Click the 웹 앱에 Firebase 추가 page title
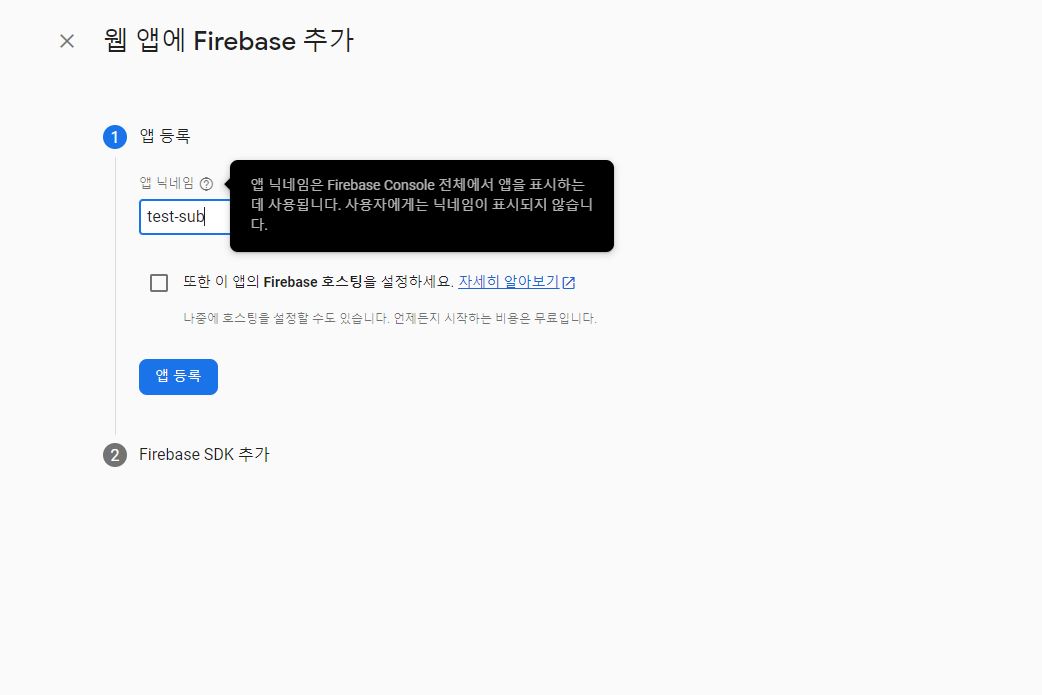1042x695 pixels. point(229,41)
